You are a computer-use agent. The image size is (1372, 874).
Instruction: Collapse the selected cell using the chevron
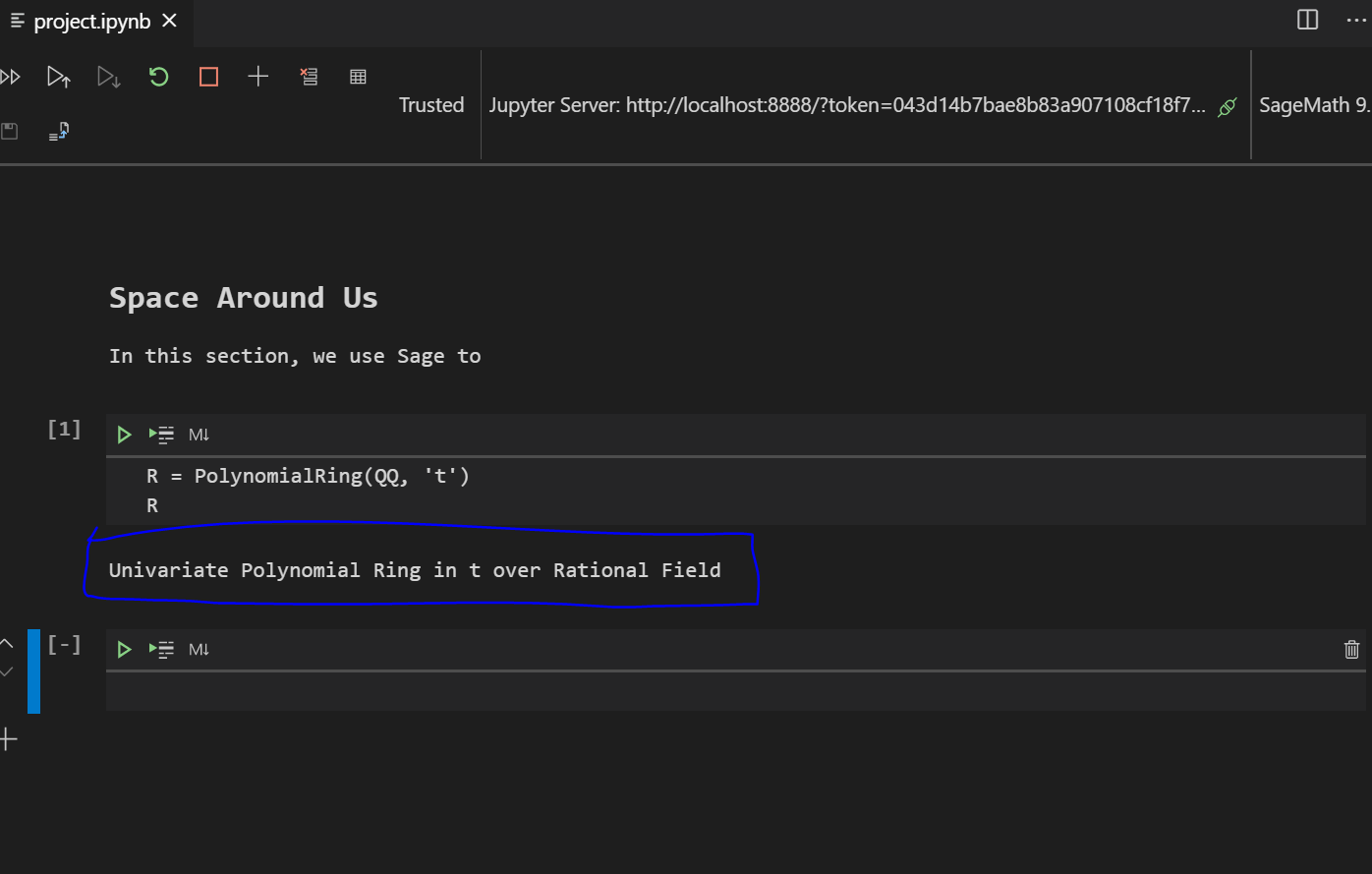pos(7,642)
